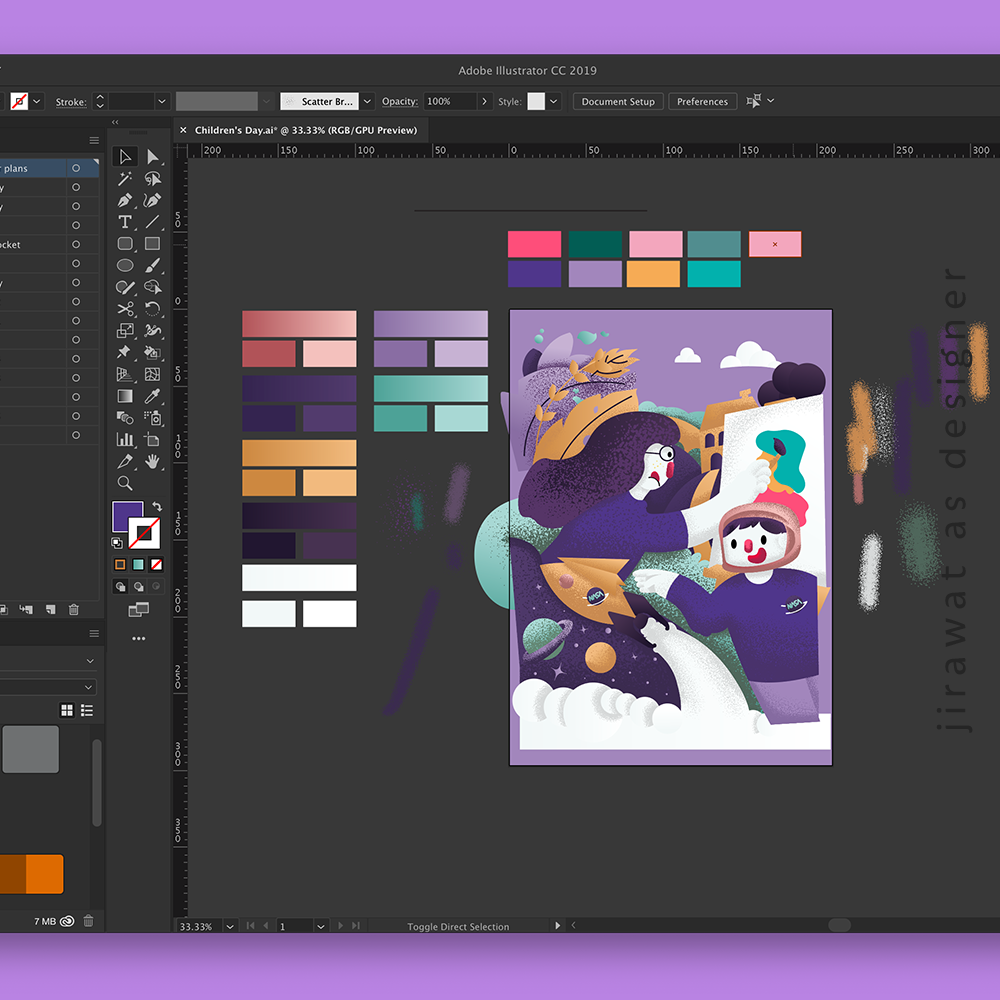The width and height of the screenshot is (1000, 1000).
Task: Pick the Magic Wand tool
Action: (x=125, y=179)
